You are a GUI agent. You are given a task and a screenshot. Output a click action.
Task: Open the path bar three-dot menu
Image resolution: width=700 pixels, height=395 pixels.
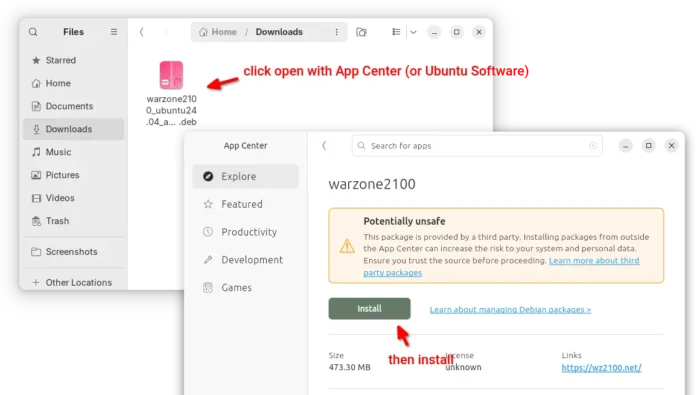pyautogui.click(x=337, y=32)
